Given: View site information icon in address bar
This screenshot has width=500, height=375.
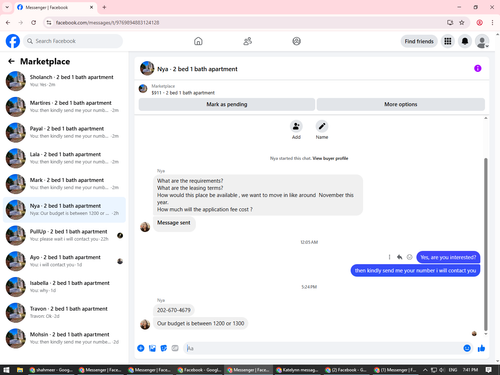Looking at the screenshot, I should (x=49, y=22).
